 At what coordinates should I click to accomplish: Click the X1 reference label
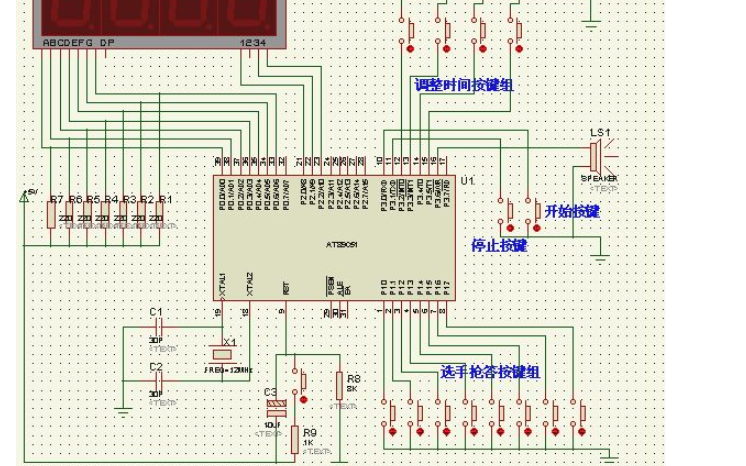(x=230, y=342)
